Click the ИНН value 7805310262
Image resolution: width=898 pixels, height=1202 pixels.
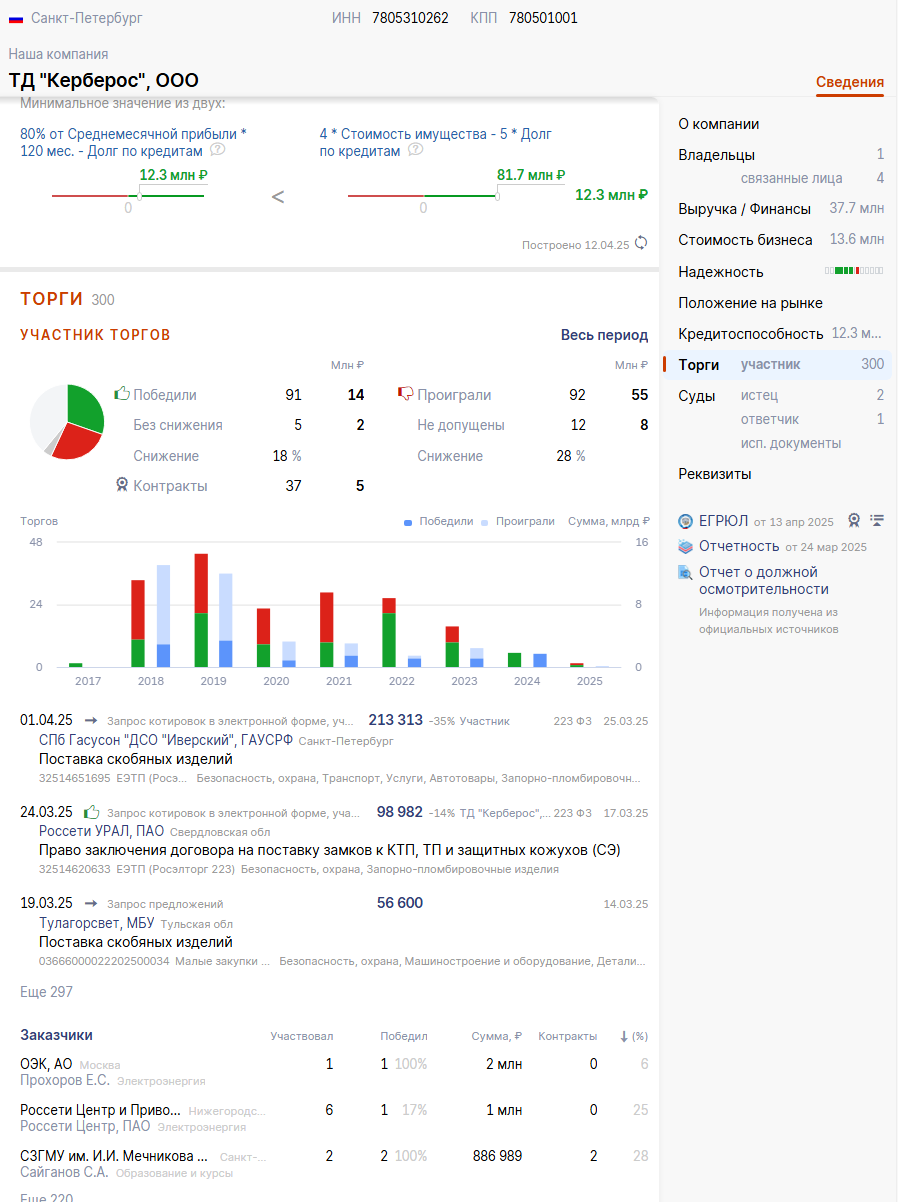(410, 18)
